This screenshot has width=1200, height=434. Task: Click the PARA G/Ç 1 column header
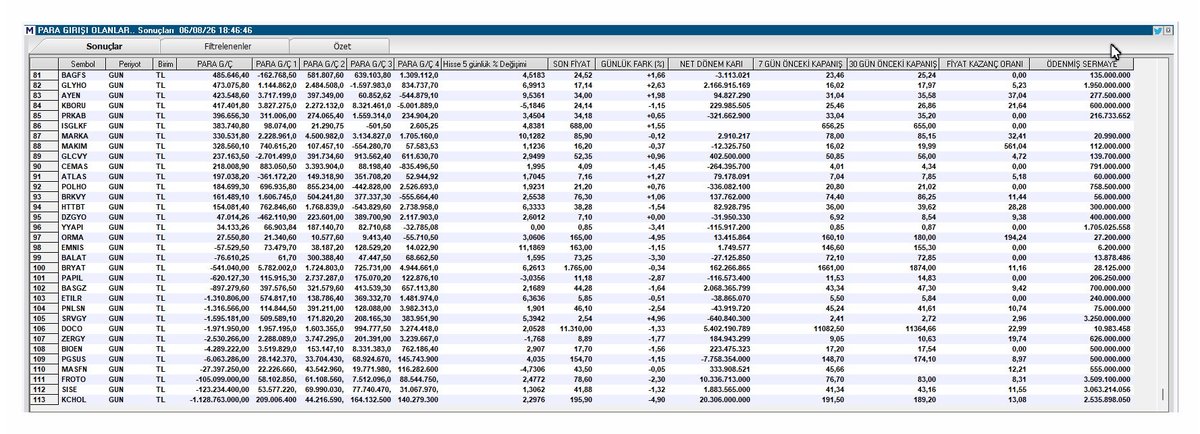tap(277, 63)
